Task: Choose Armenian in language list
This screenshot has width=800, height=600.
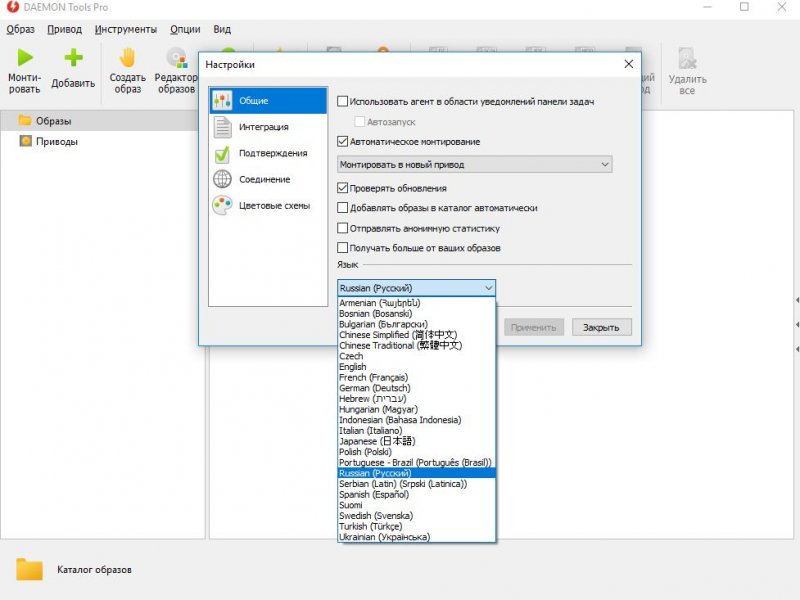Action: [x=416, y=303]
